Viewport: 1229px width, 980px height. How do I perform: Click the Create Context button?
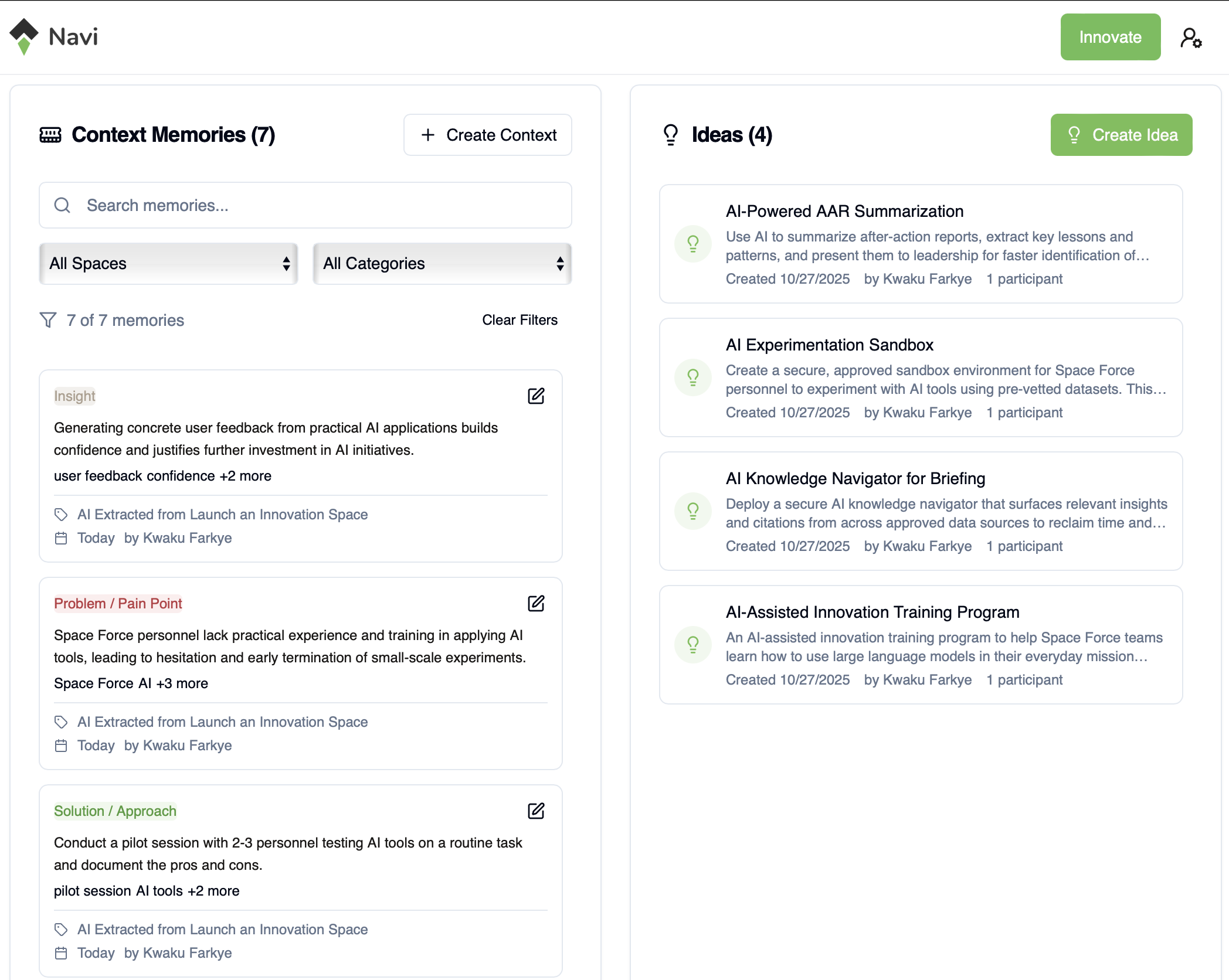pyautogui.click(x=487, y=135)
